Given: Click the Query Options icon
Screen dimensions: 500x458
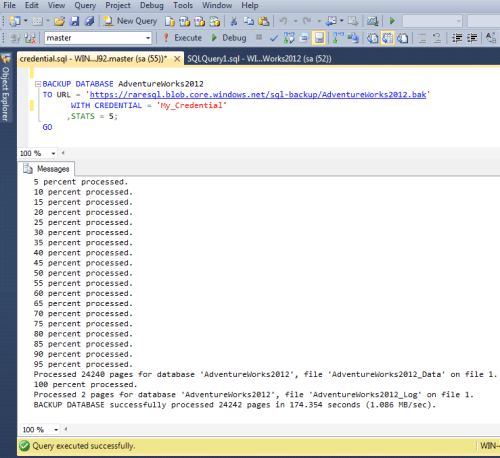Looking at the screenshot, I should pyautogui.click(x=304, y=38).
